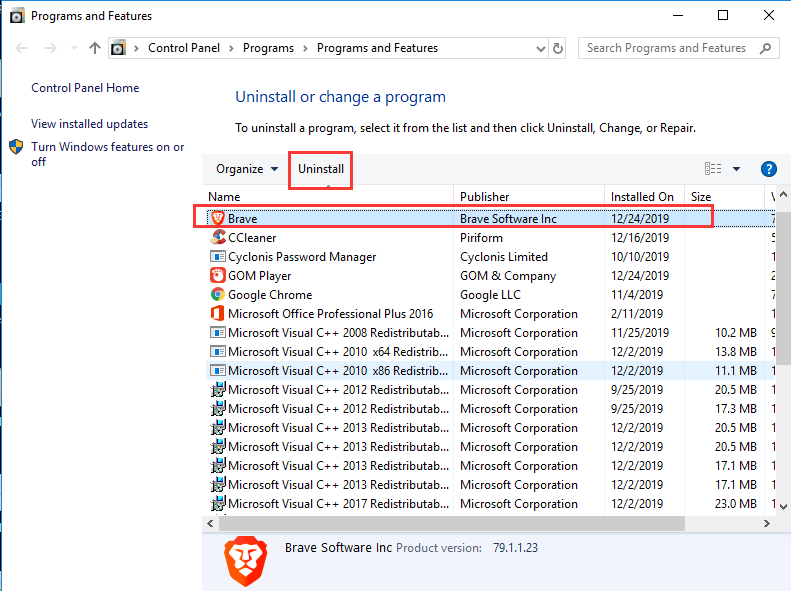Open the Organize dropdown menu
The image size is (791, 591).
click(x=247, y=169)
